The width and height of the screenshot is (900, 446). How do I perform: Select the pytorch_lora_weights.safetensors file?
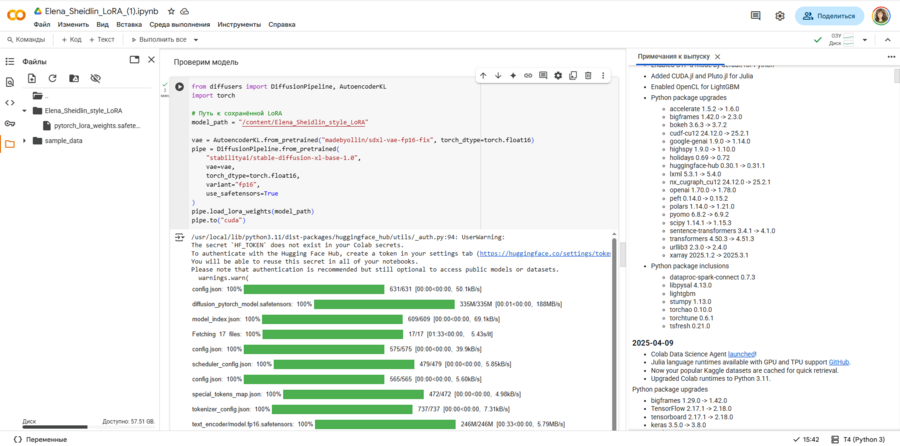point(97,126)
